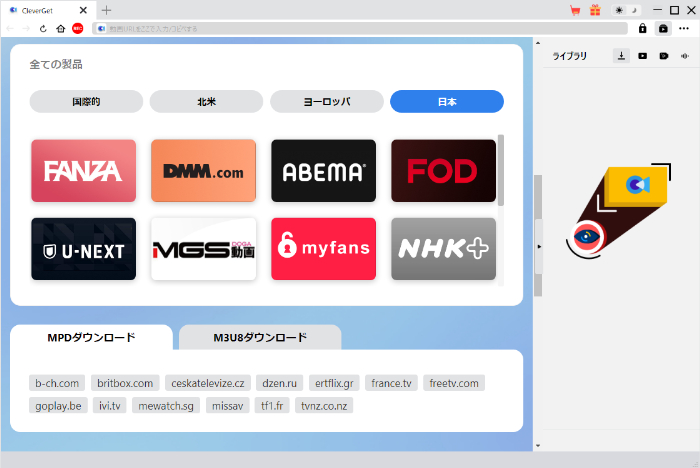The height and width of the screenshot is (468, 700).
Task: Open missav site link
Action: click(228, 406)
